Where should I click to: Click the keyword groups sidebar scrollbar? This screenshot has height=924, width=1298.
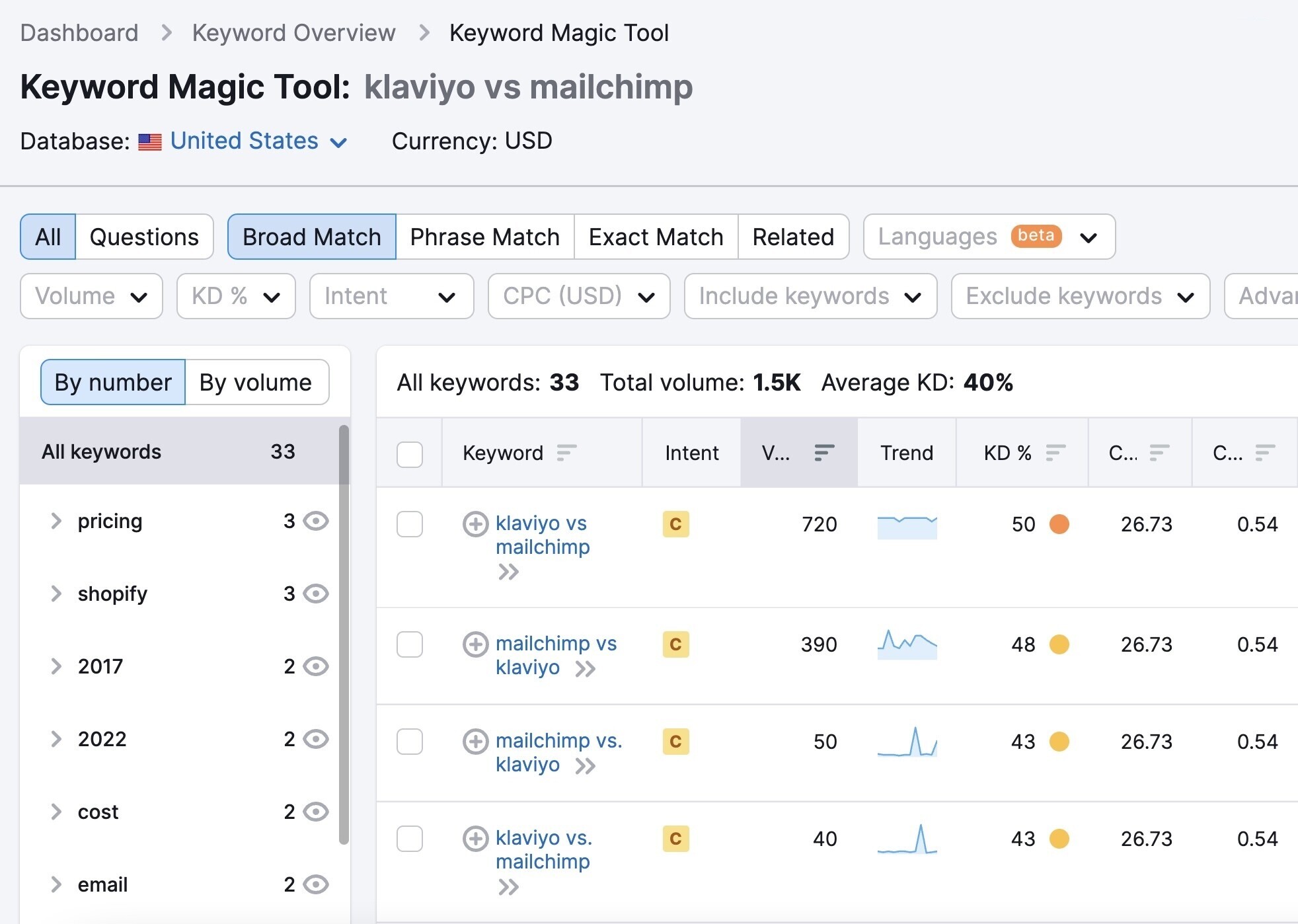344,635
